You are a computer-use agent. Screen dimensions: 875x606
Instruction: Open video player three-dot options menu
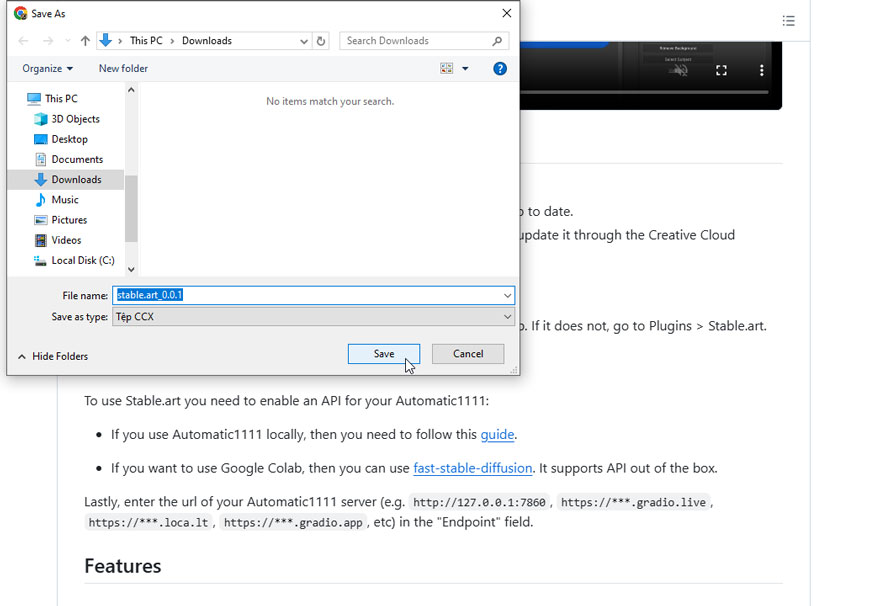click(x=761, y=71)
